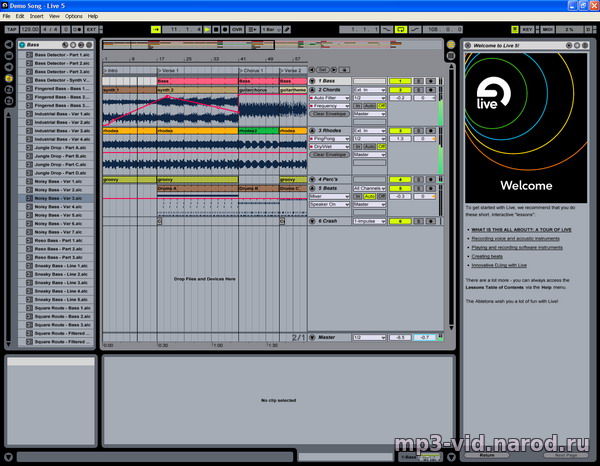Open the Edit menu

(x=20, y=16)
